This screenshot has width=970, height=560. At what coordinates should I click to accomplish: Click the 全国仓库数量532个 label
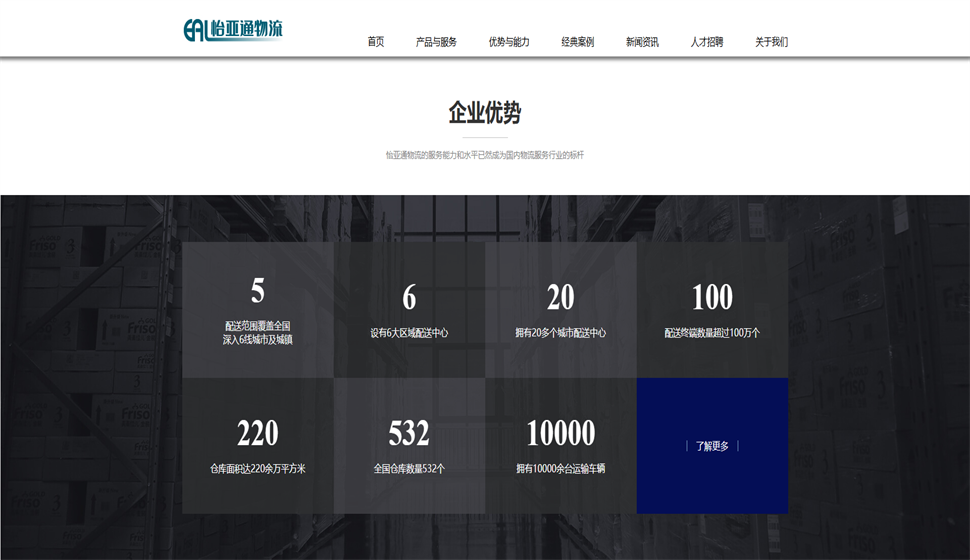click(409, 468)
